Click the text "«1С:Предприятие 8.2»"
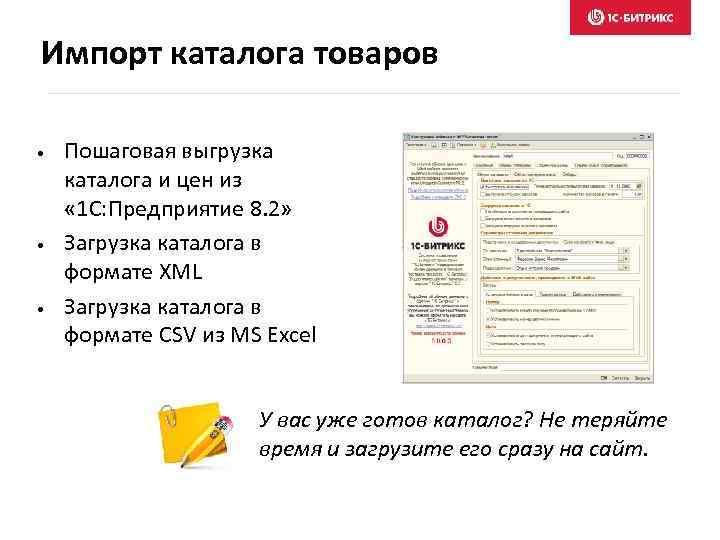This screenshot has height=540, width=720. (178, 209)
